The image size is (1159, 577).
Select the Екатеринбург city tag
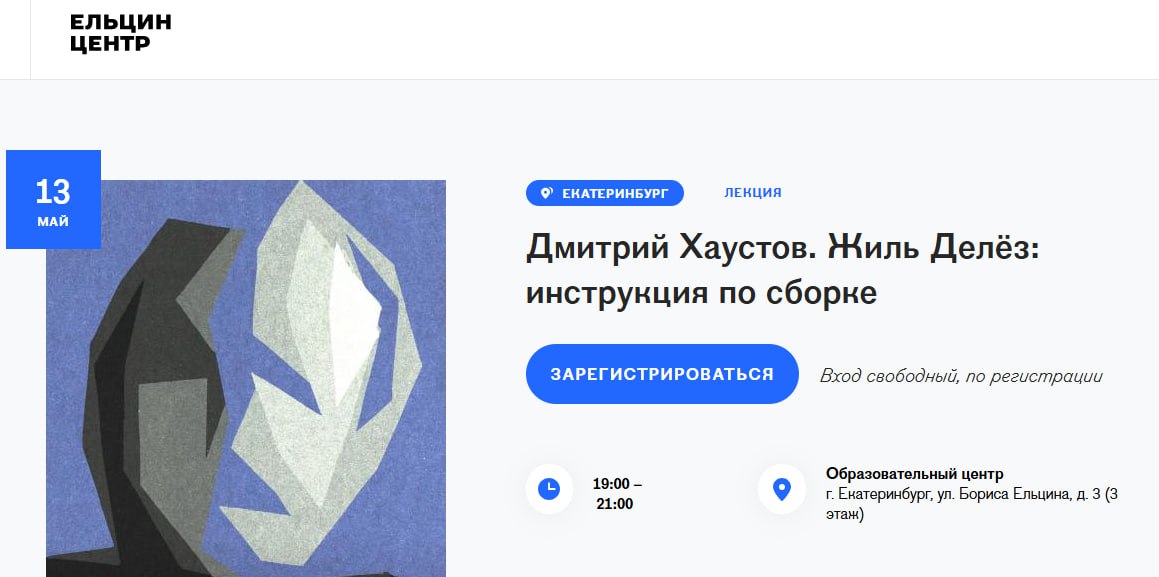point(605,194)
